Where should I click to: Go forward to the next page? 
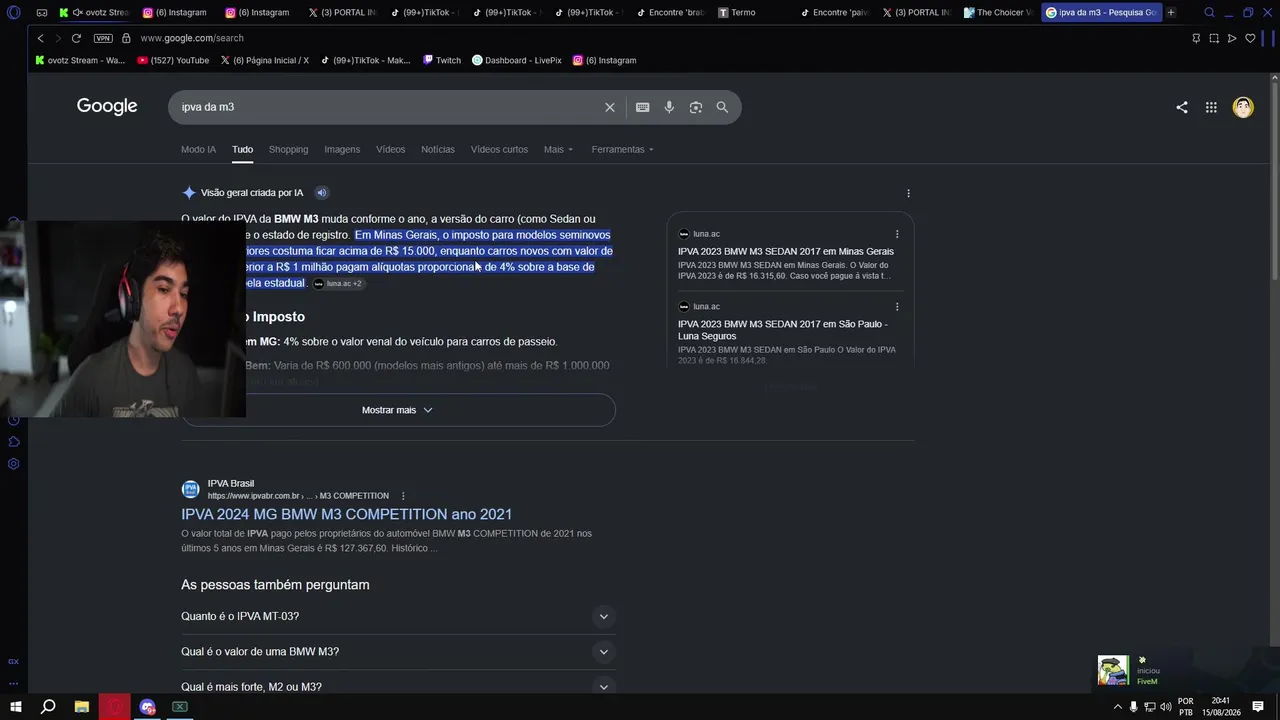[57, 38]
